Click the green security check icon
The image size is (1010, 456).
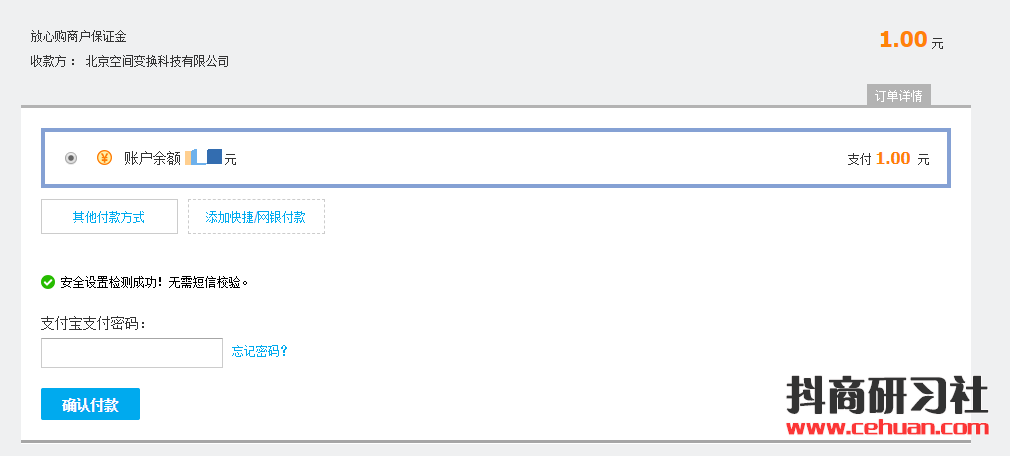tap(48, 282)
